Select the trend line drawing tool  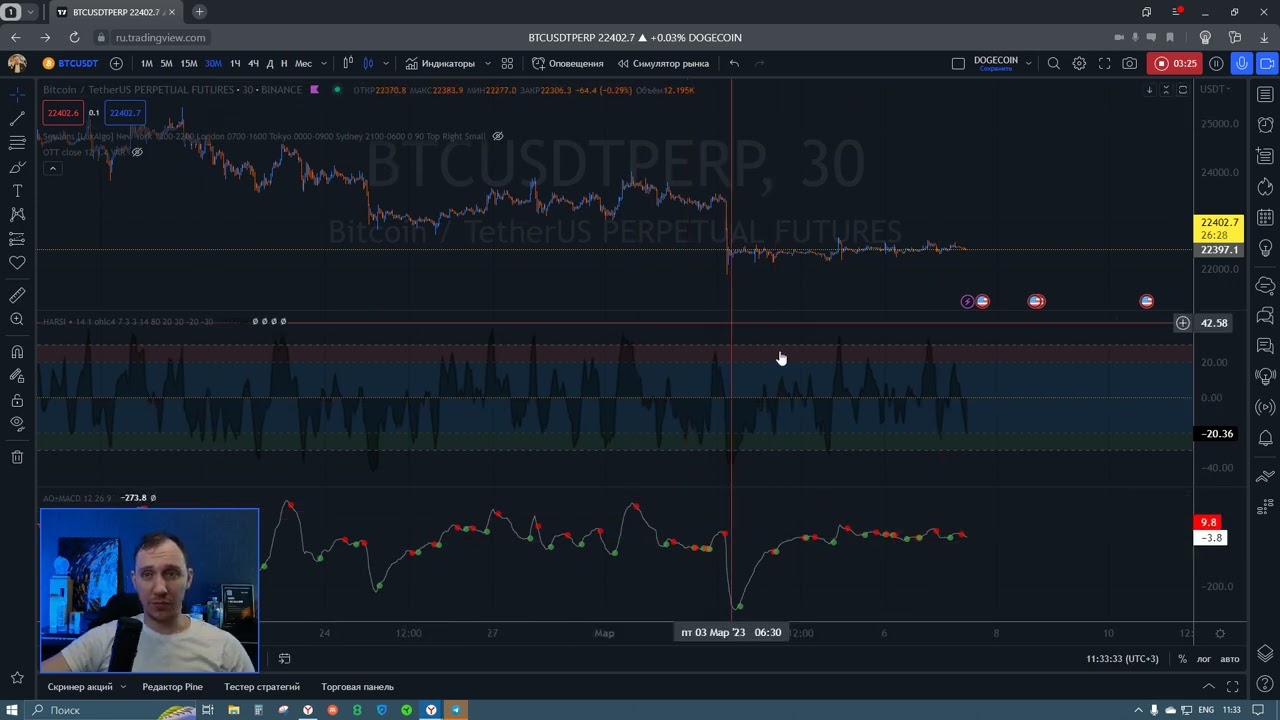click(x=17, y=118)
